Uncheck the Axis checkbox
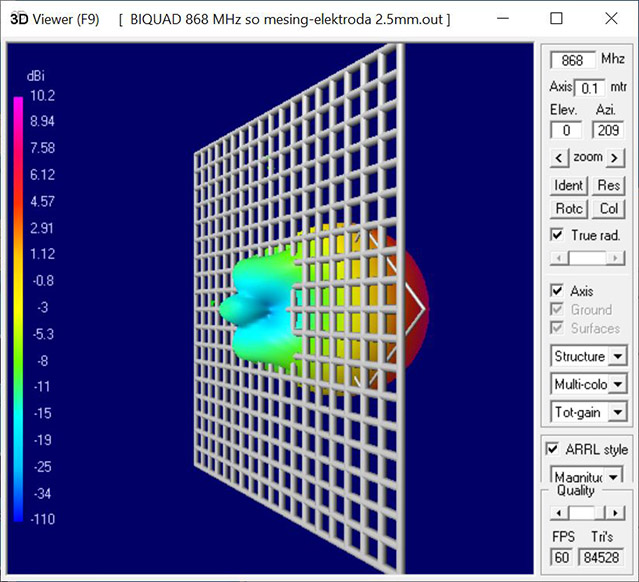 pyautogui.click(x=558, y=291)
